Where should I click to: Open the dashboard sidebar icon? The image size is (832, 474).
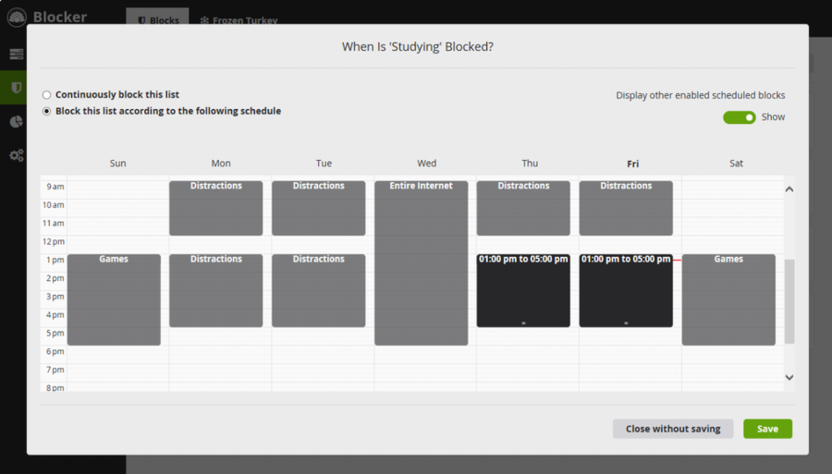pos(16,54)
